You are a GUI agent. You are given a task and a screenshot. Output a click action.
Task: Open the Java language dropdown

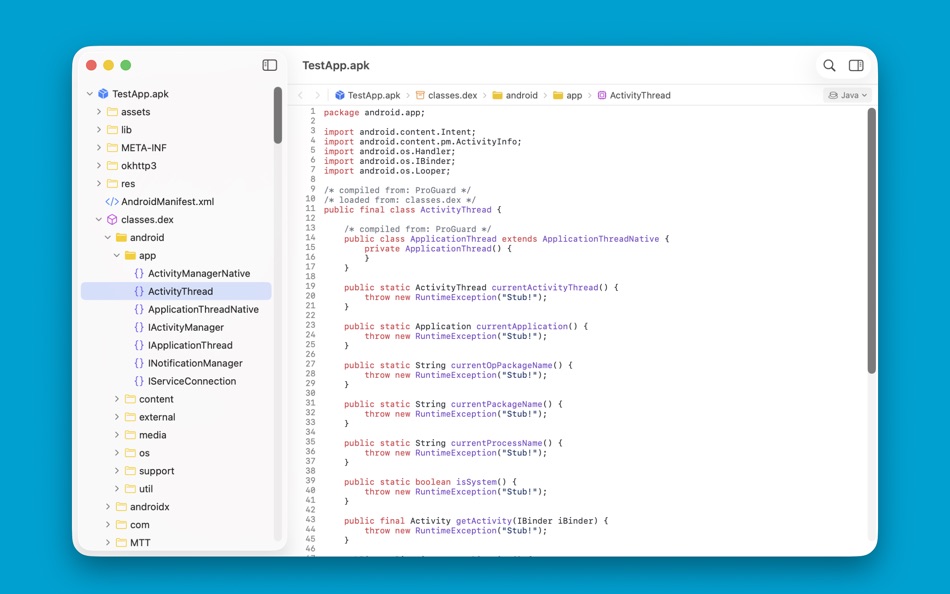pyautogui.click(x=848, y=95)
